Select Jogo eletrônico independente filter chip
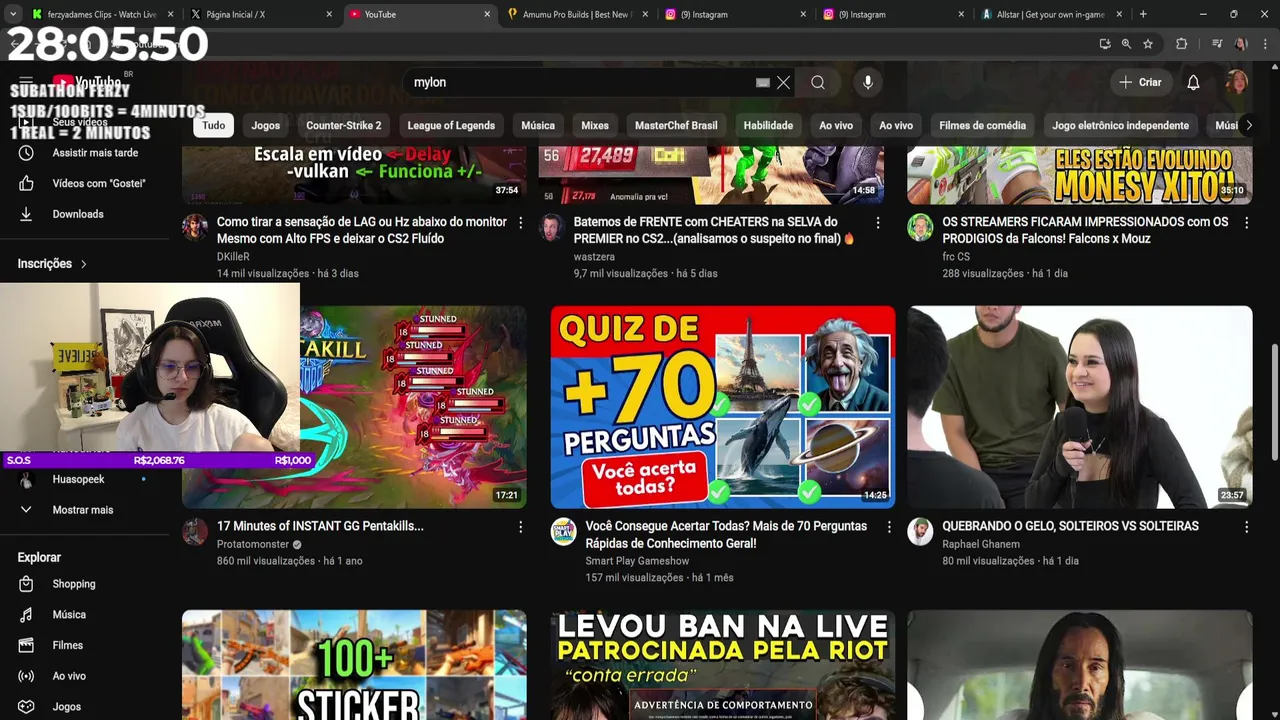This screenshot has height=720, width=1280. (x=1120, y=125)
